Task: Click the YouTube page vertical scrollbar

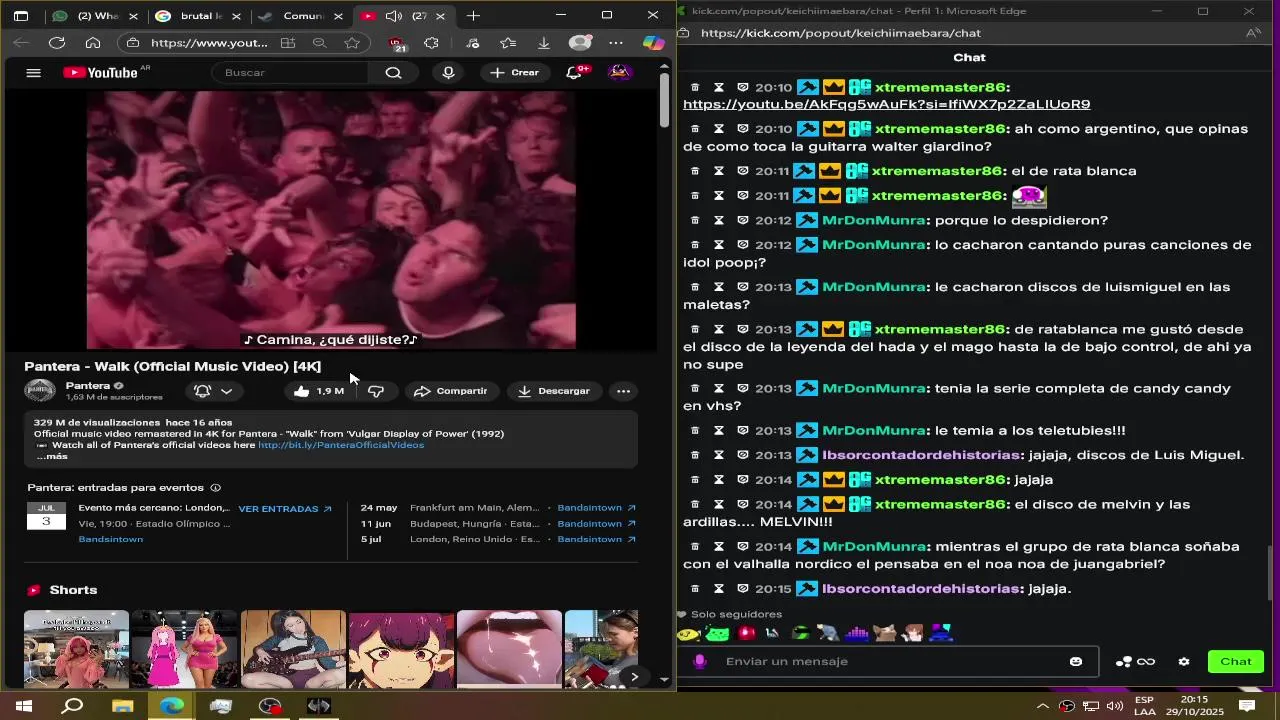Action: [665, 99]
